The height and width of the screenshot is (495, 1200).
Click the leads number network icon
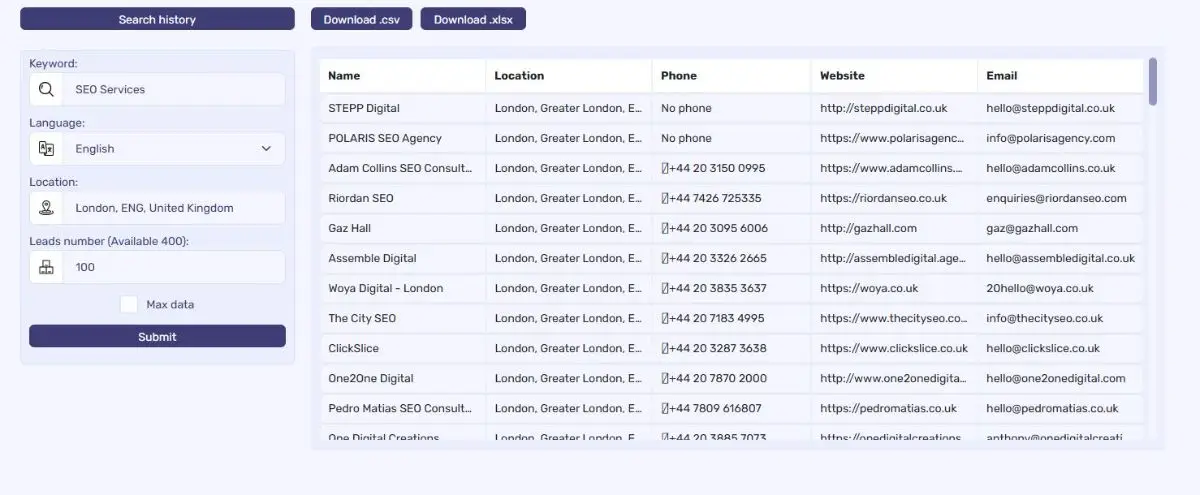(46, 267)
